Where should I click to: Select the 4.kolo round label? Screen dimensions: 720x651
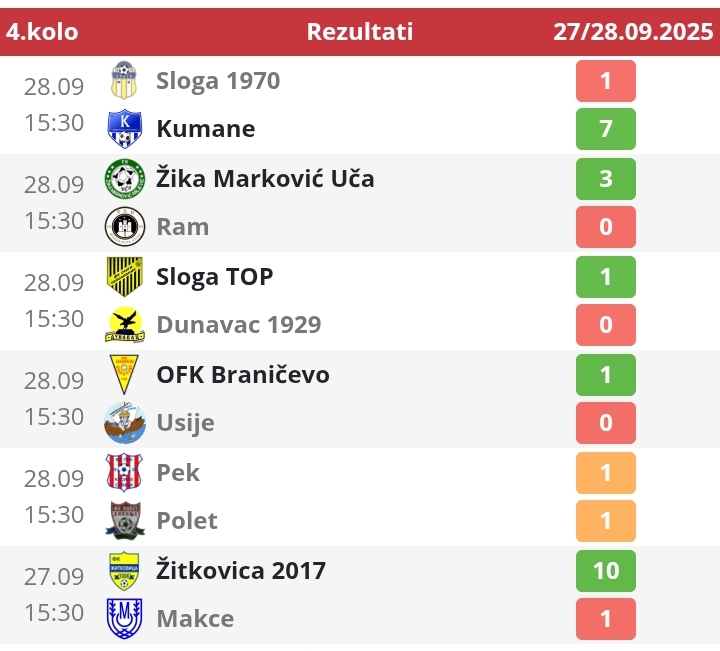42,32
